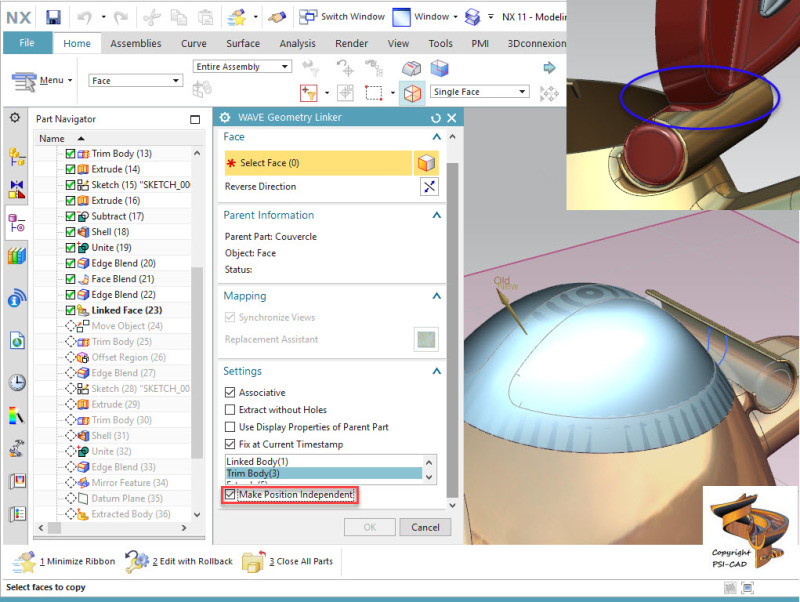
Task: Open the Reuse Library books icon
Action: (16, 255)
